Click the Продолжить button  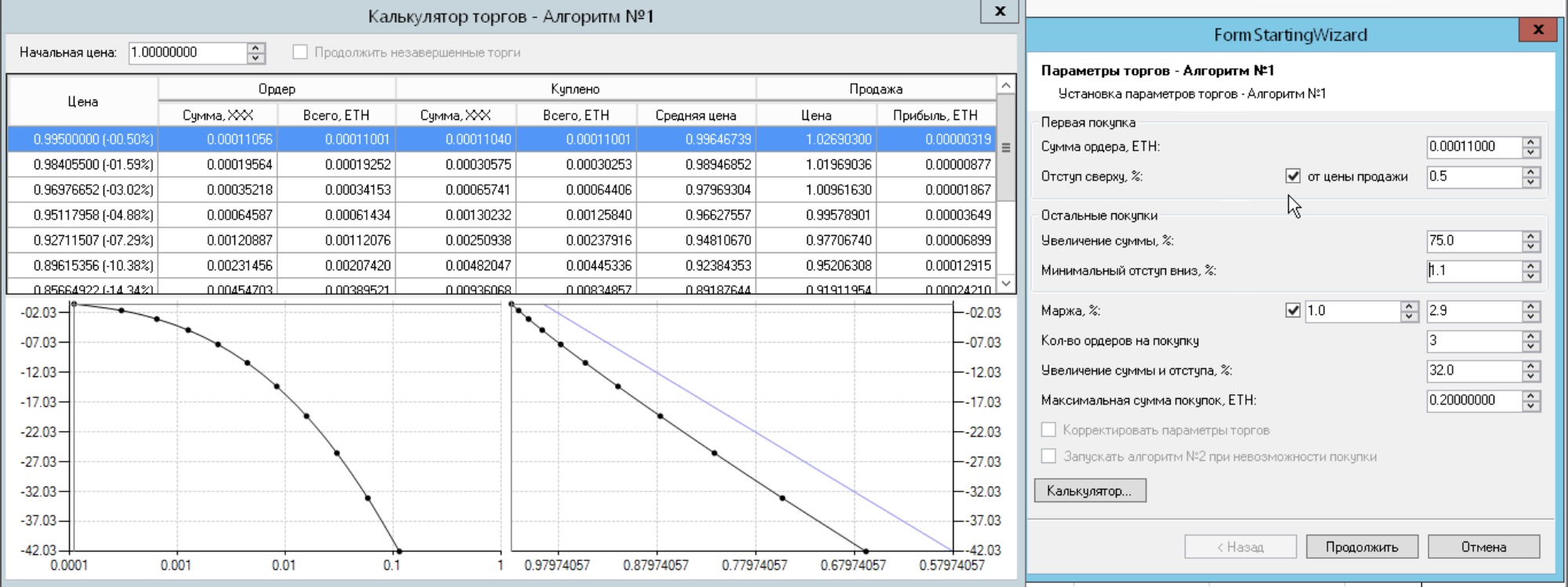1362,547
